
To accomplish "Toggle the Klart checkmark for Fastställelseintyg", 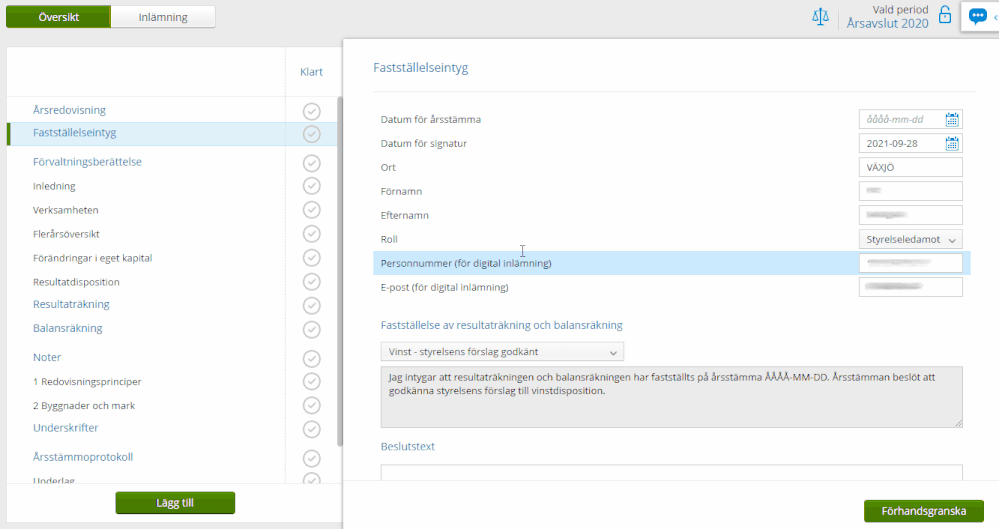I will (311, 134).
